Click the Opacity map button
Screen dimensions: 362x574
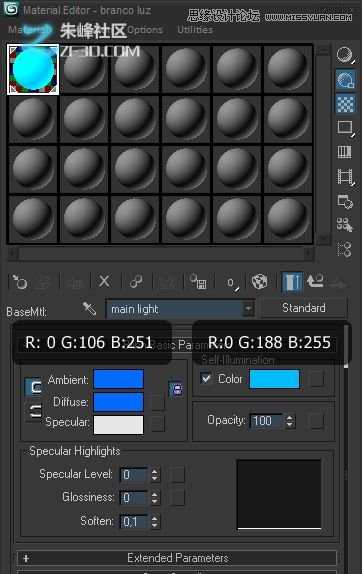tap(317, 421)
